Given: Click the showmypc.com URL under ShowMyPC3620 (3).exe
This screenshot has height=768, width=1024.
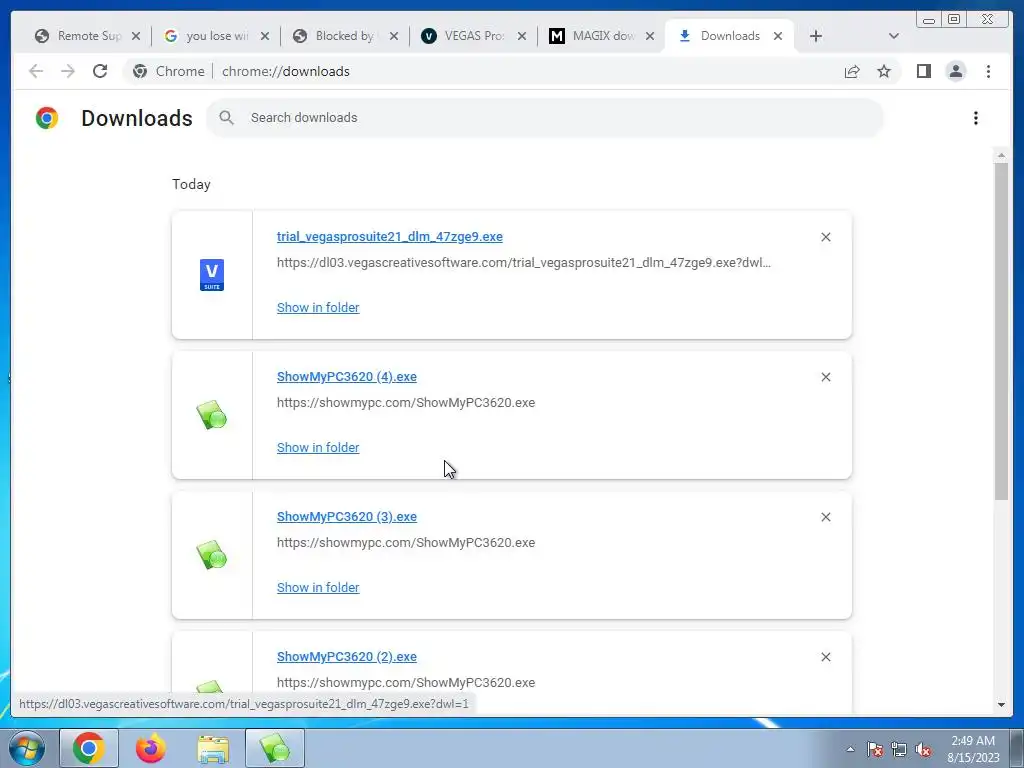Looking at the screenshot, I should pyautogui.click(x=406, y=542).
